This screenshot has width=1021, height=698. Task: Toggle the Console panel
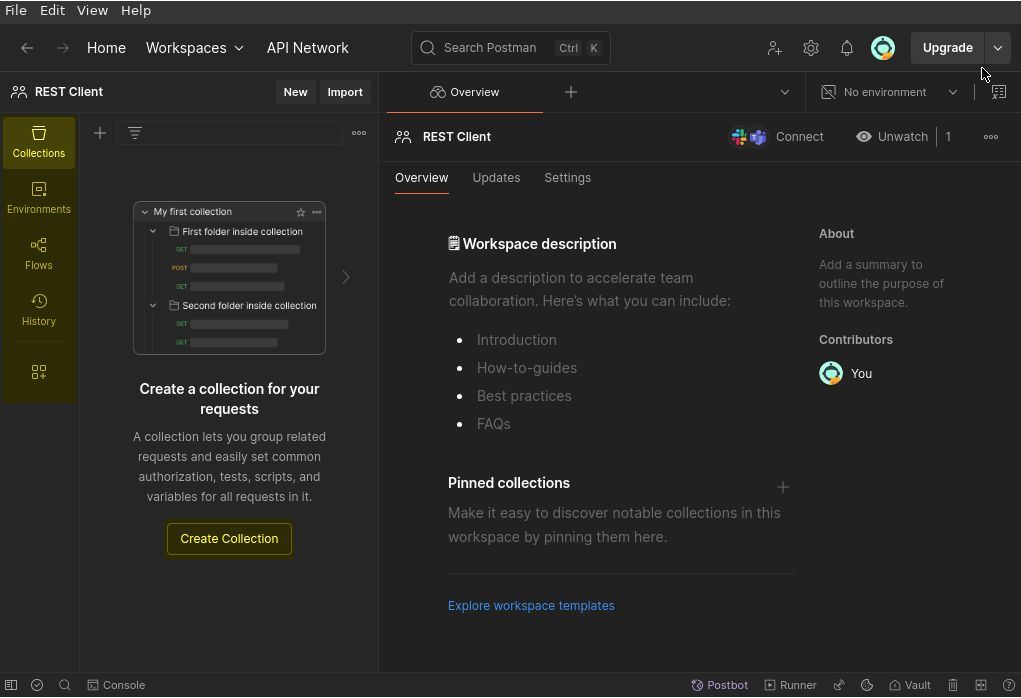(116, 685)
